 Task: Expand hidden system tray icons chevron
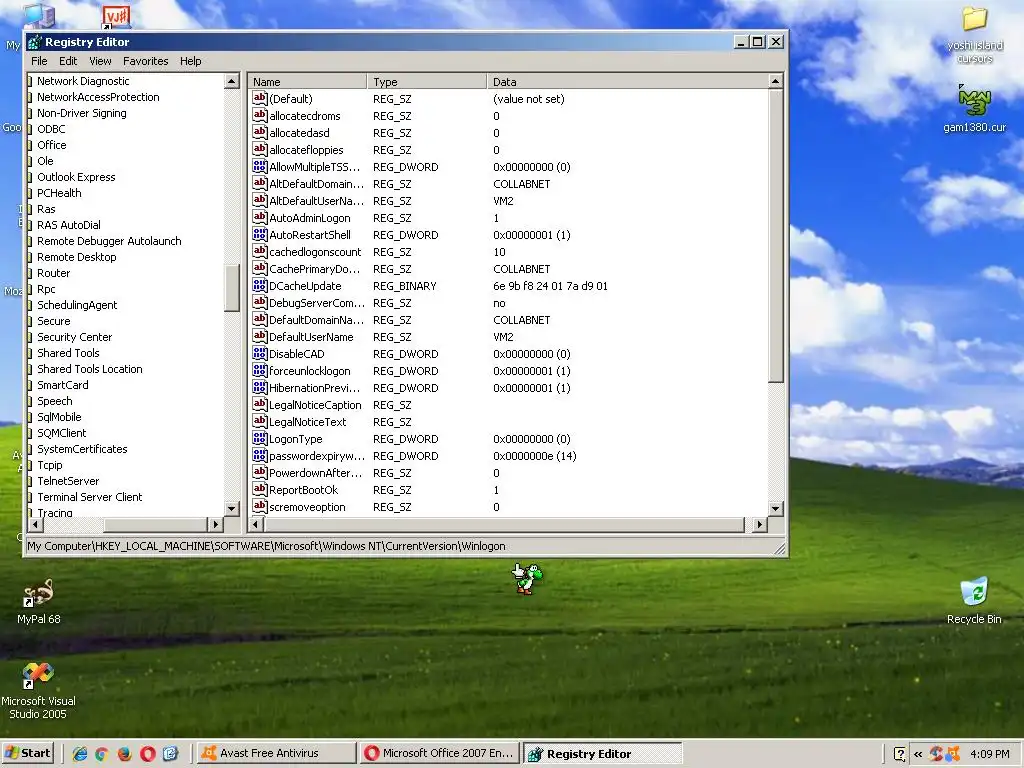tap(918, 754)
